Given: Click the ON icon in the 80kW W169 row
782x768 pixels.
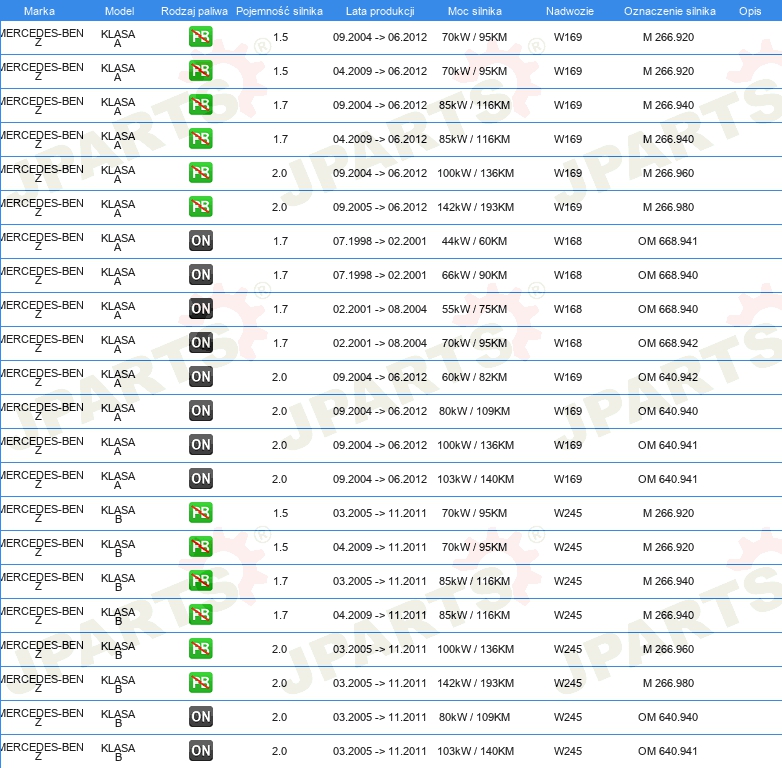Looking at the screenshot, I should click(x=200, y=411).
